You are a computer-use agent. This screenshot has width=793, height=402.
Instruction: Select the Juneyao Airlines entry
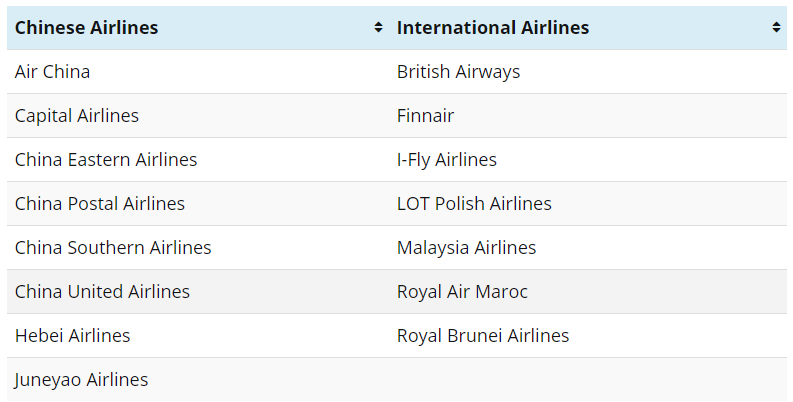click(198, 380)
